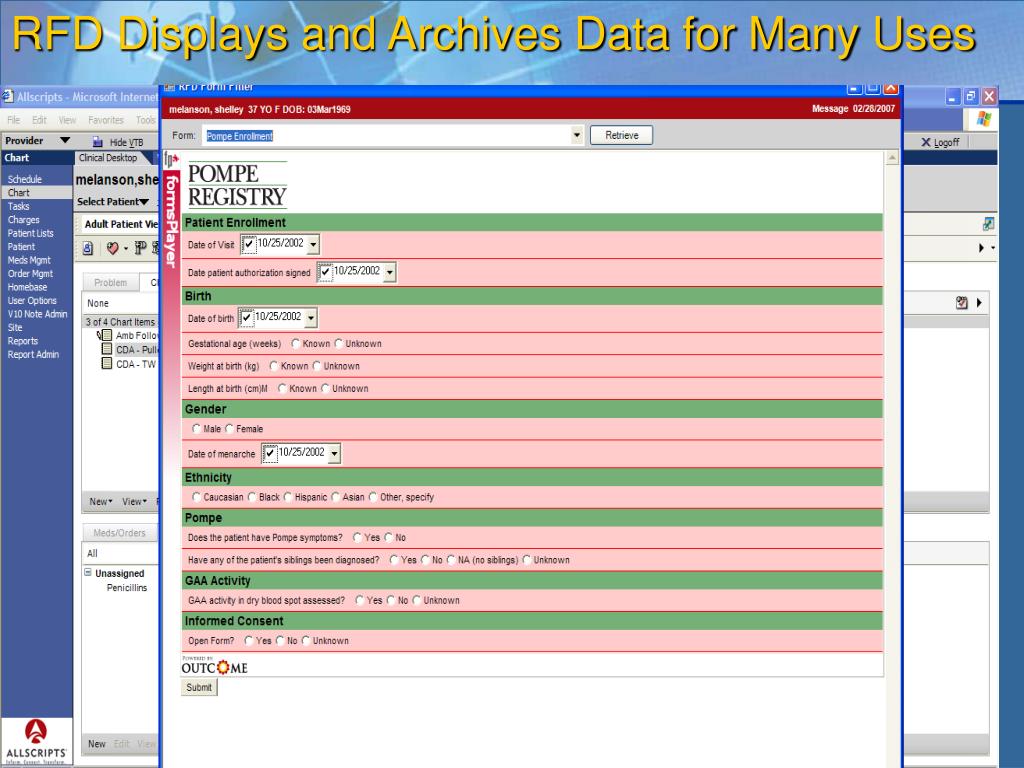
Task: Toggle the Date of Visit checkbox
Action: point(249,244)
